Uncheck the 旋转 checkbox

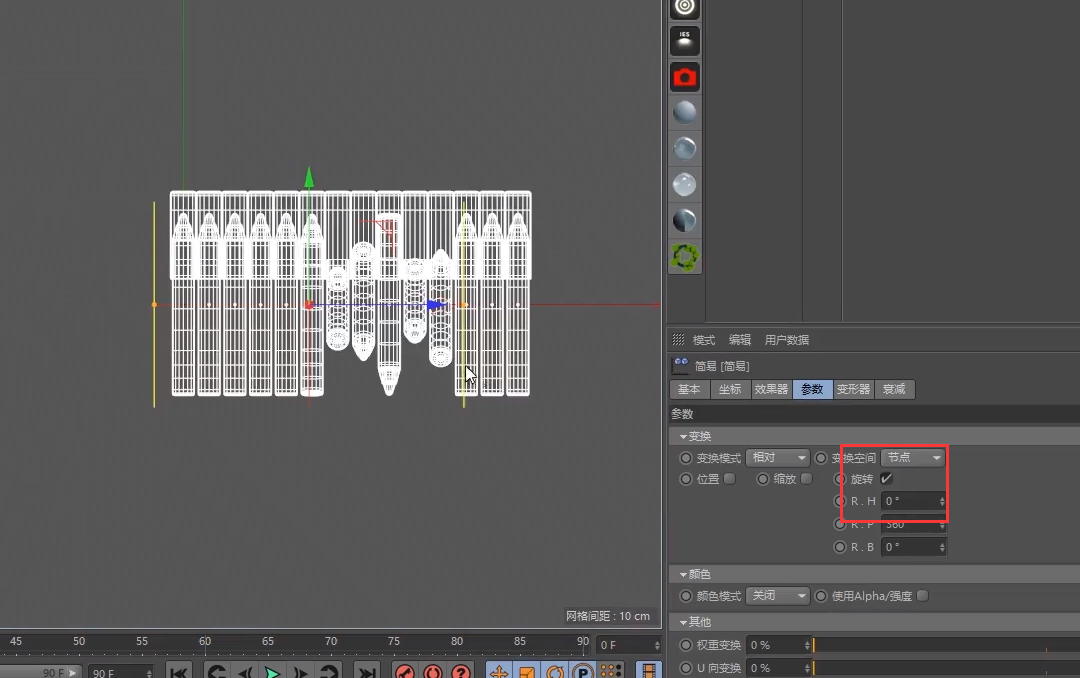pyautogui.click(x=886, y=479)
